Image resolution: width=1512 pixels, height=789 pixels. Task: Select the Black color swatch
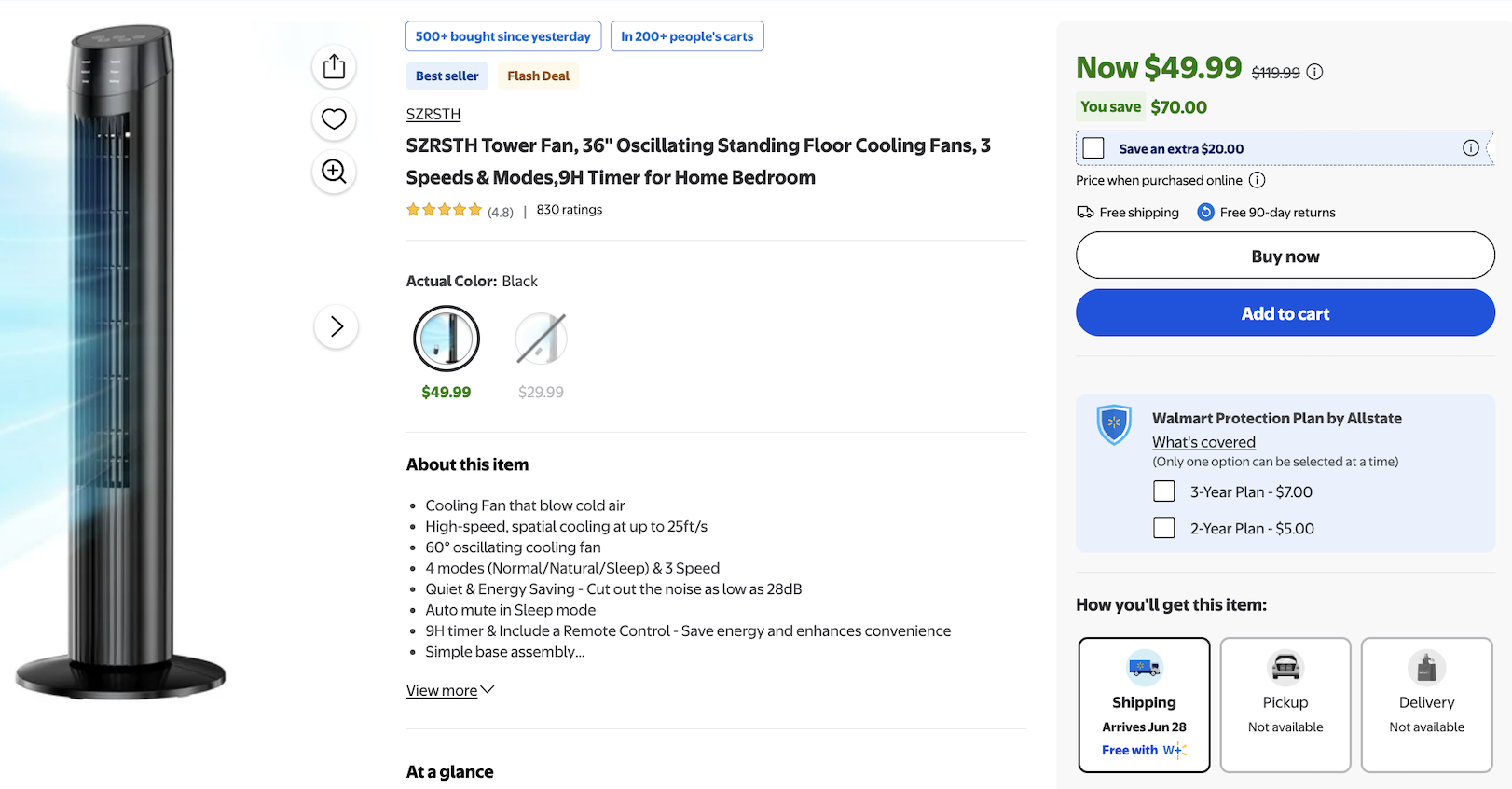click(x=447, y=339)
